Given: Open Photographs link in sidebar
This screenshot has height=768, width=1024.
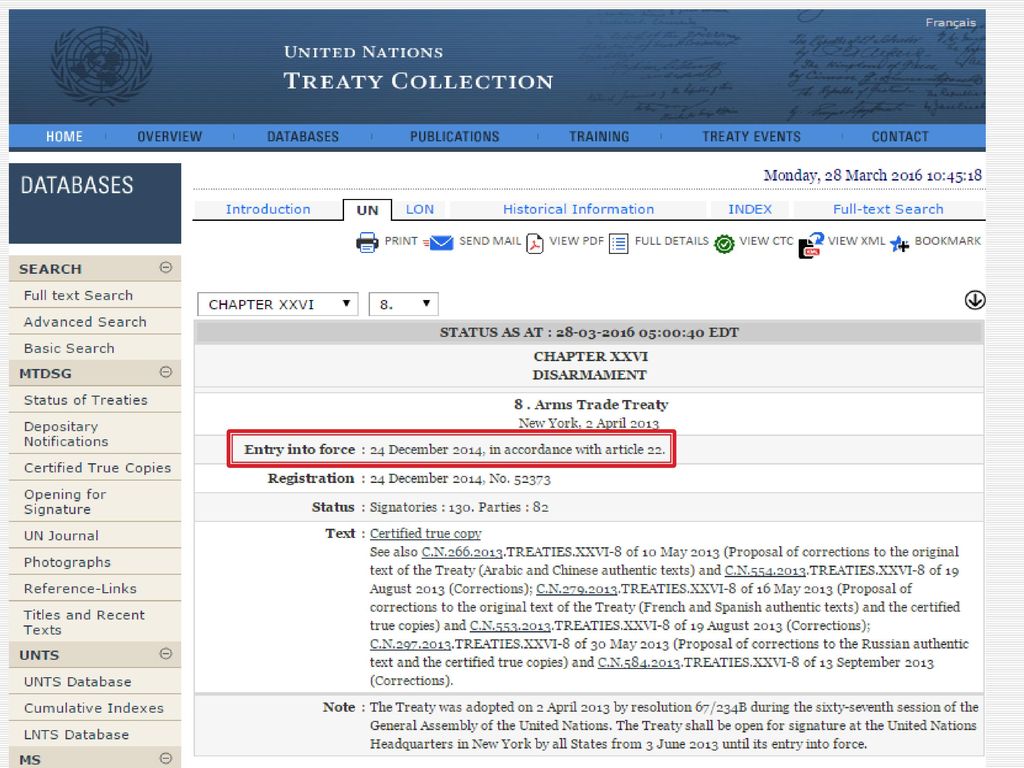Looking at the screenshot, I should click(x=67, y=562).
